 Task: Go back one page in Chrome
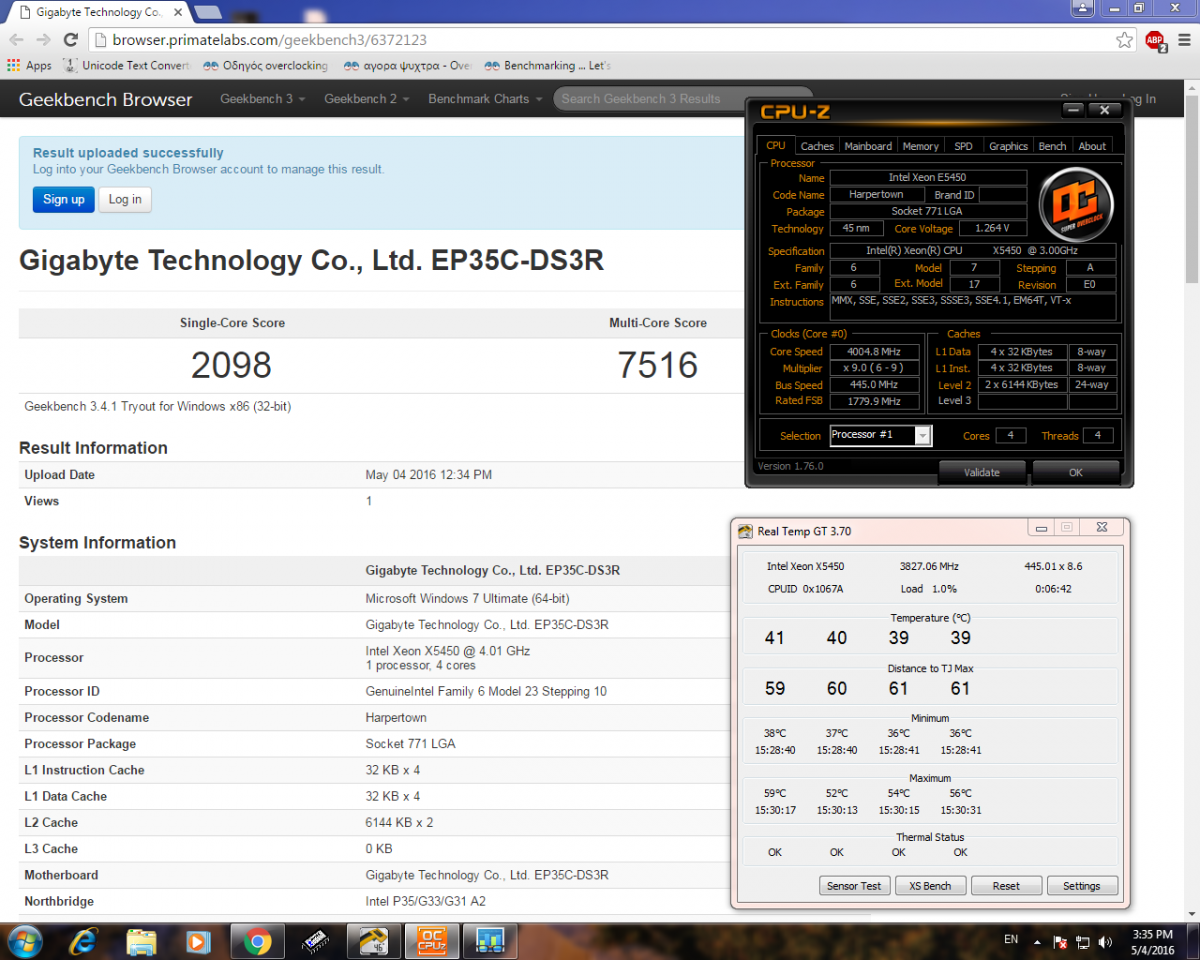16,40
